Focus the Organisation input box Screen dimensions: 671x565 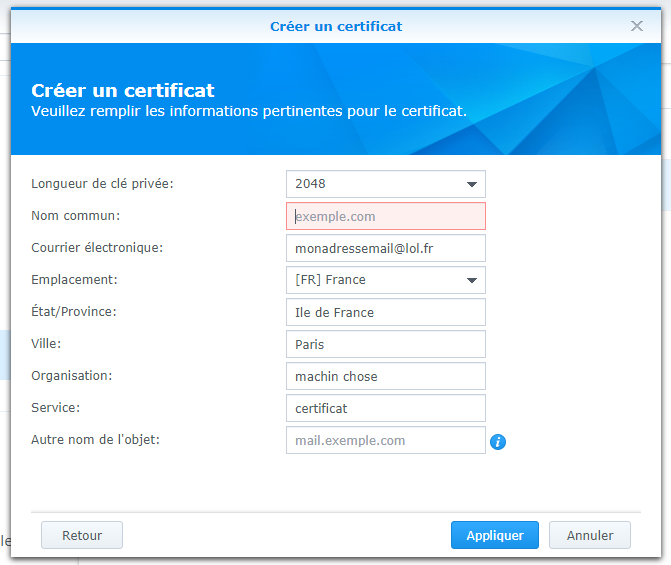[x=385, y=376]
